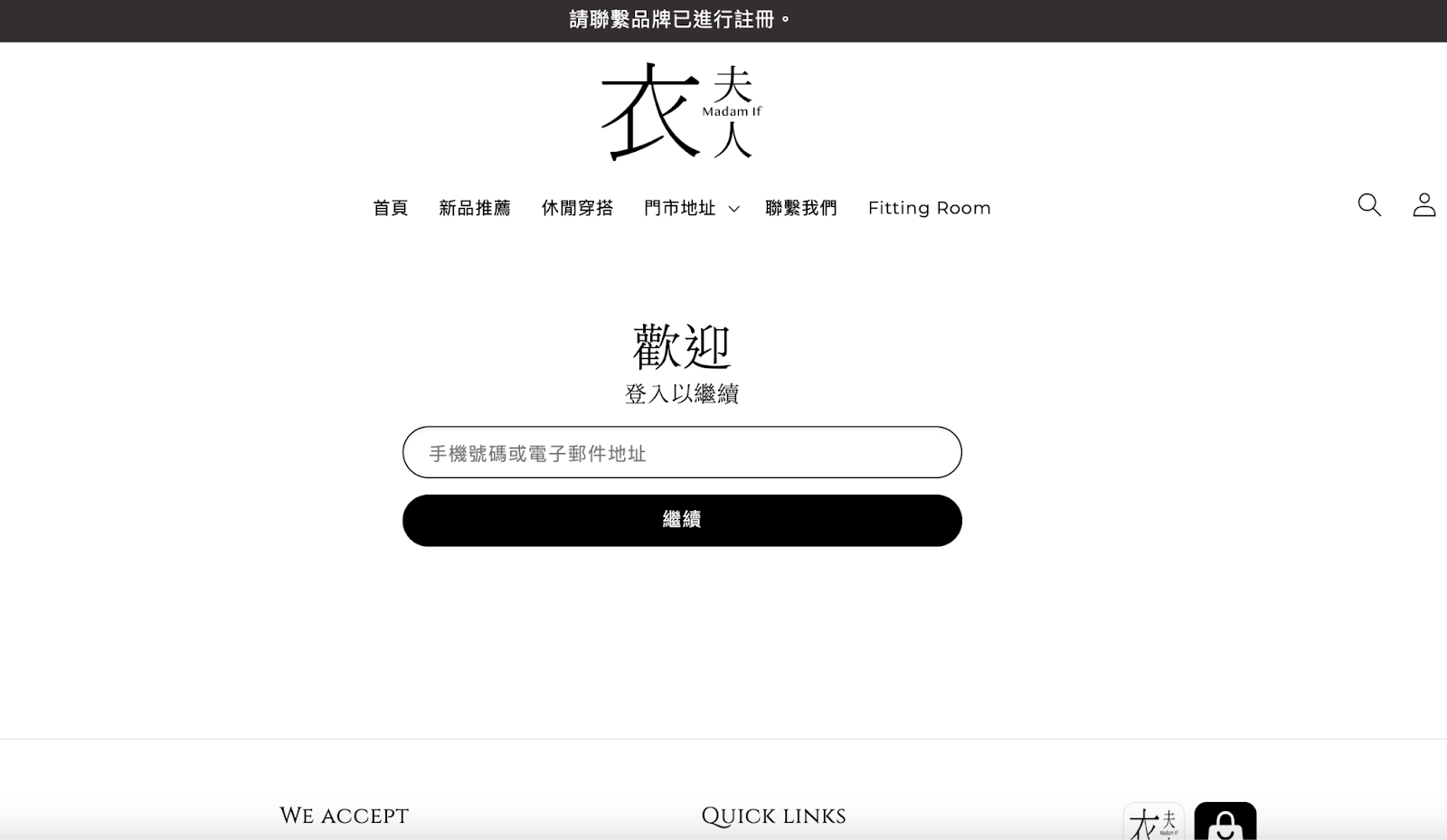Click the 登入以繼續 subtitle text
1447x840 pixels.
point(682,394)
